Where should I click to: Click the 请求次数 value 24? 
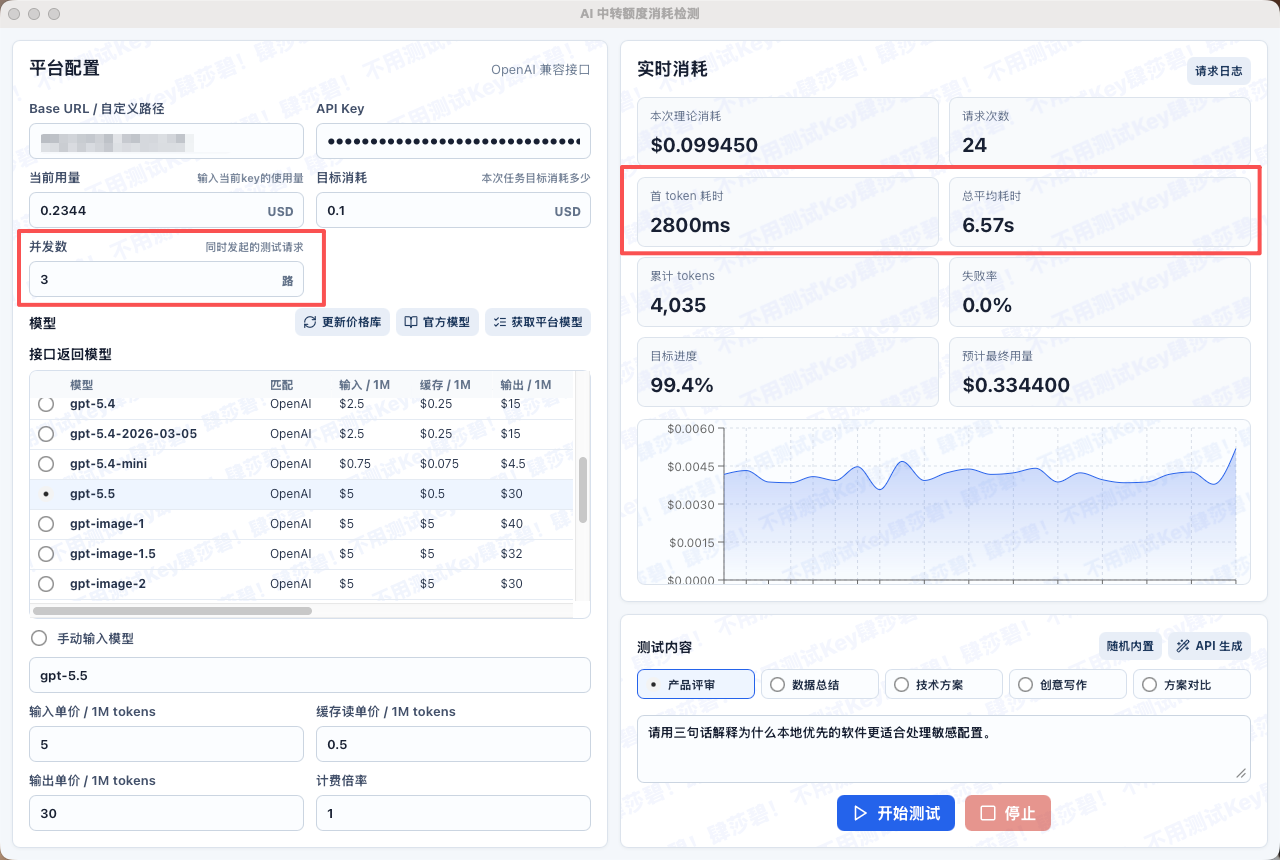[975, 145]
